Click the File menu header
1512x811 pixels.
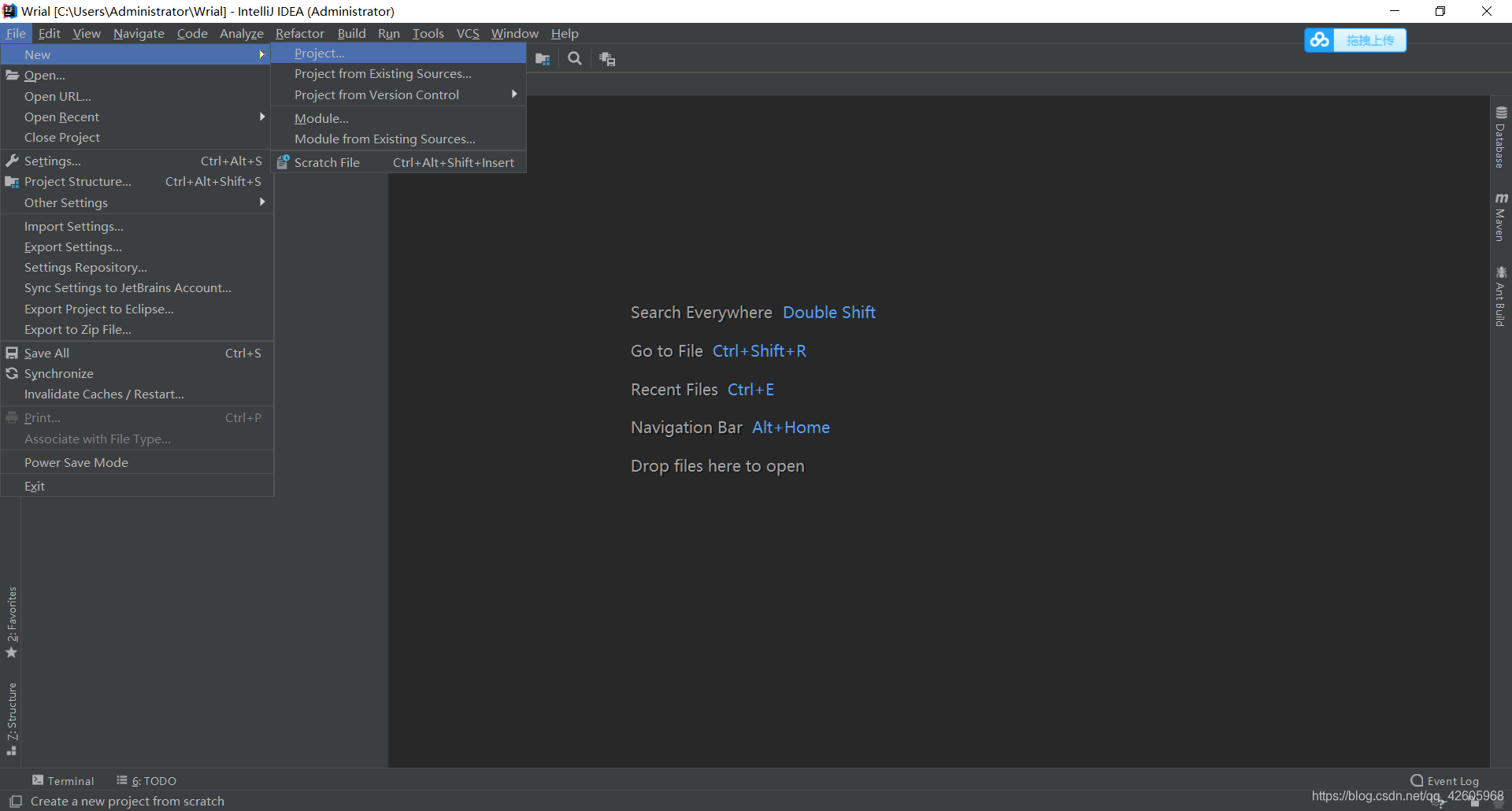[x=16, y=33]
